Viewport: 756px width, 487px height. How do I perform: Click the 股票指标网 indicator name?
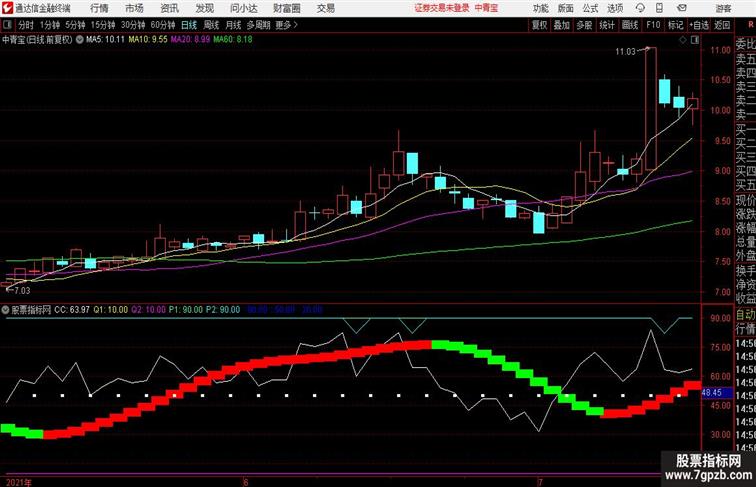[31, 310]
